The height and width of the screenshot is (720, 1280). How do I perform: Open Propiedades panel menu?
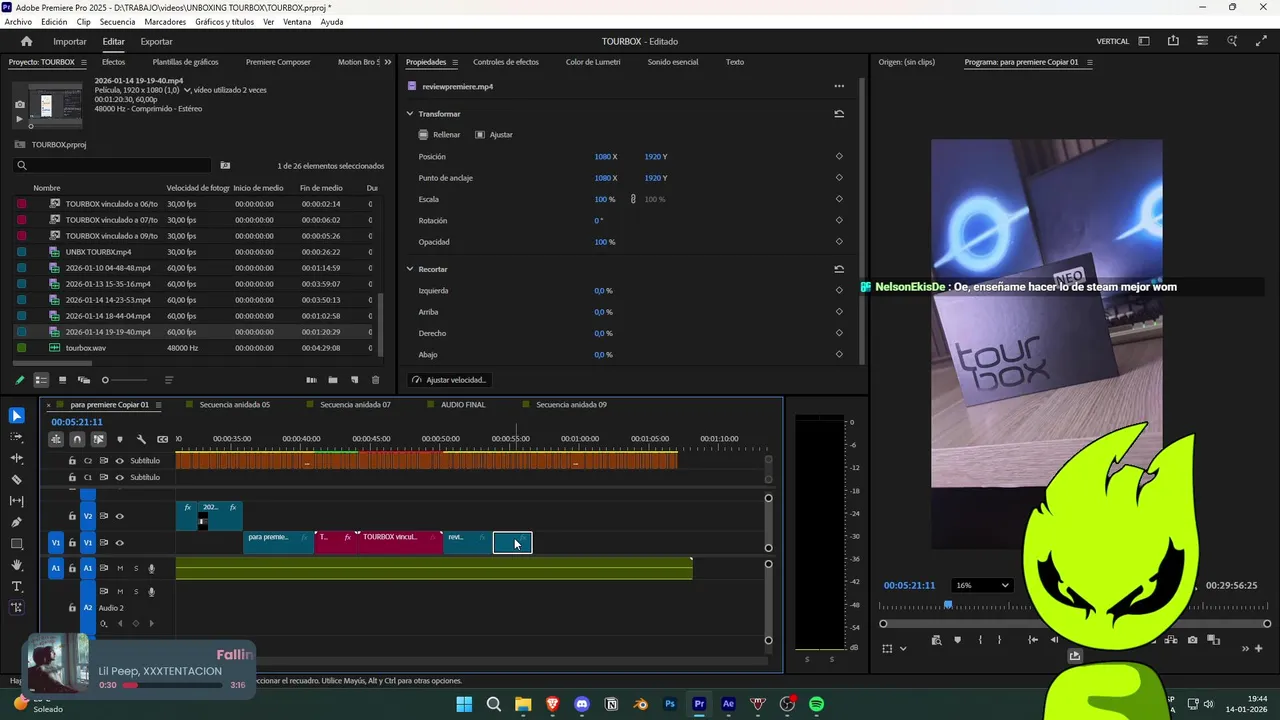pyautogui.click(x=455, y=62)
